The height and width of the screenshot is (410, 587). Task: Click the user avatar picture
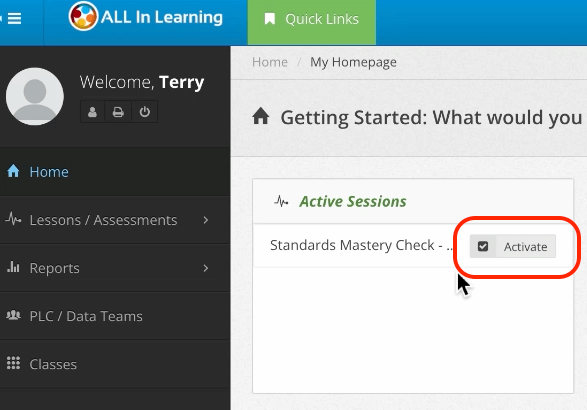35,96
